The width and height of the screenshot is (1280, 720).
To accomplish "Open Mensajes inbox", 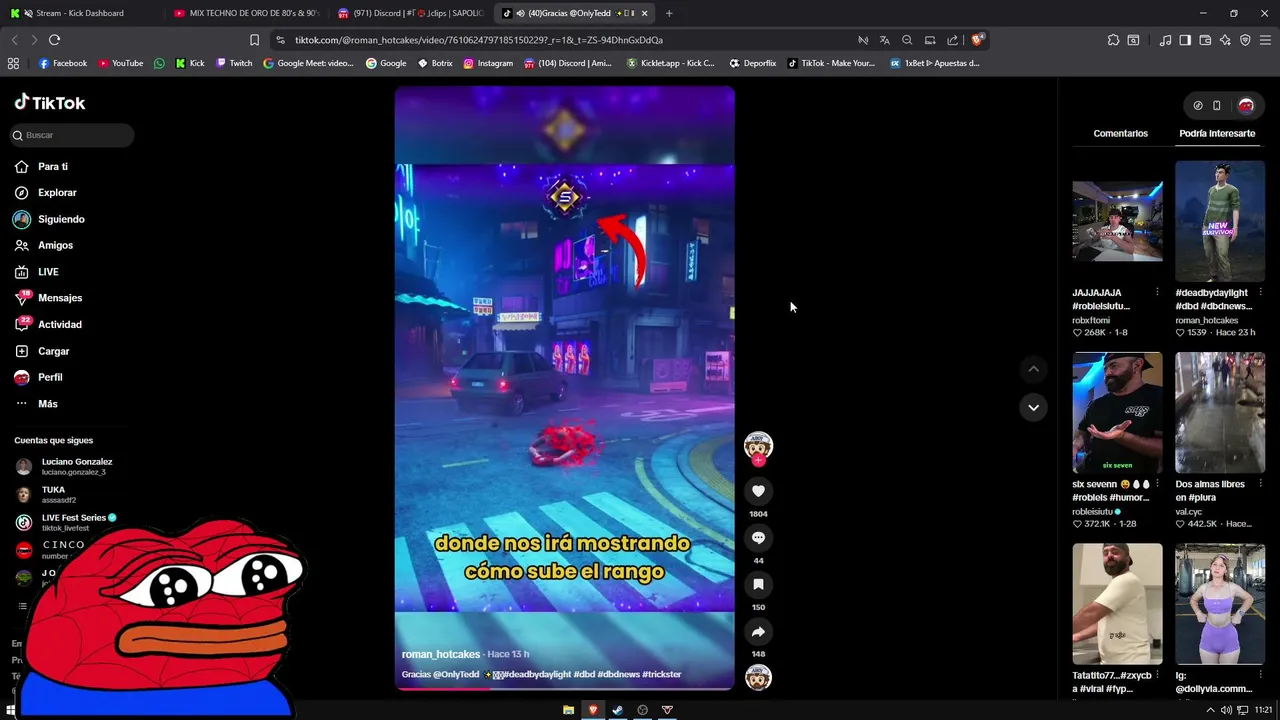I will click(x=48, y=298).
